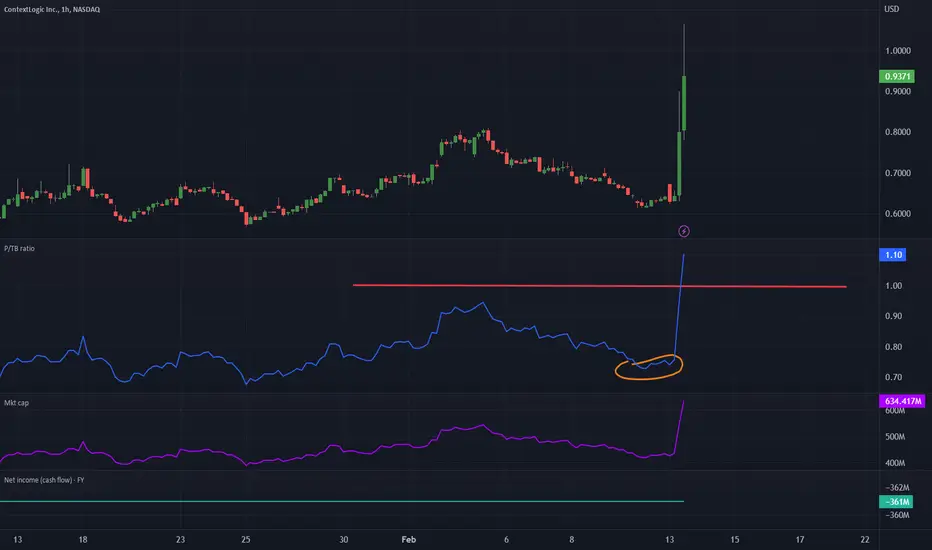This screenshot has width=932, height=550.
Task: Click the 25 date on time axis
Action: (x=245, y=540)
